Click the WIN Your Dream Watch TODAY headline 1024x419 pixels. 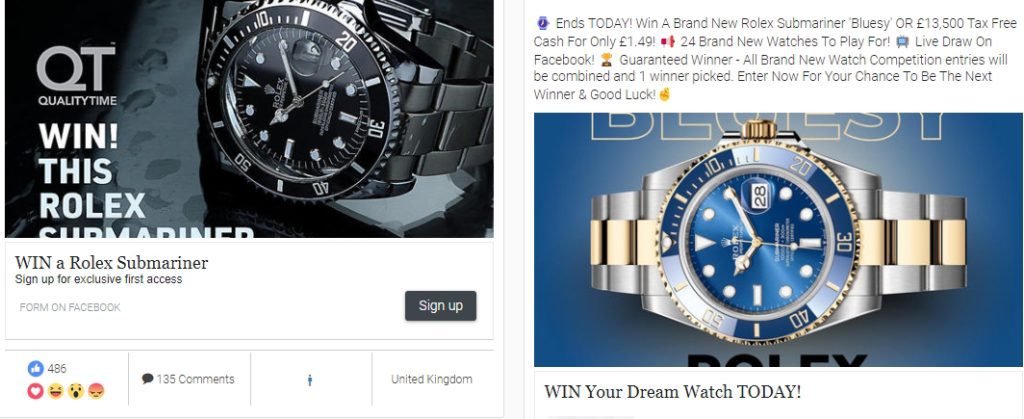pyautogui.click(x=673, y=392)
